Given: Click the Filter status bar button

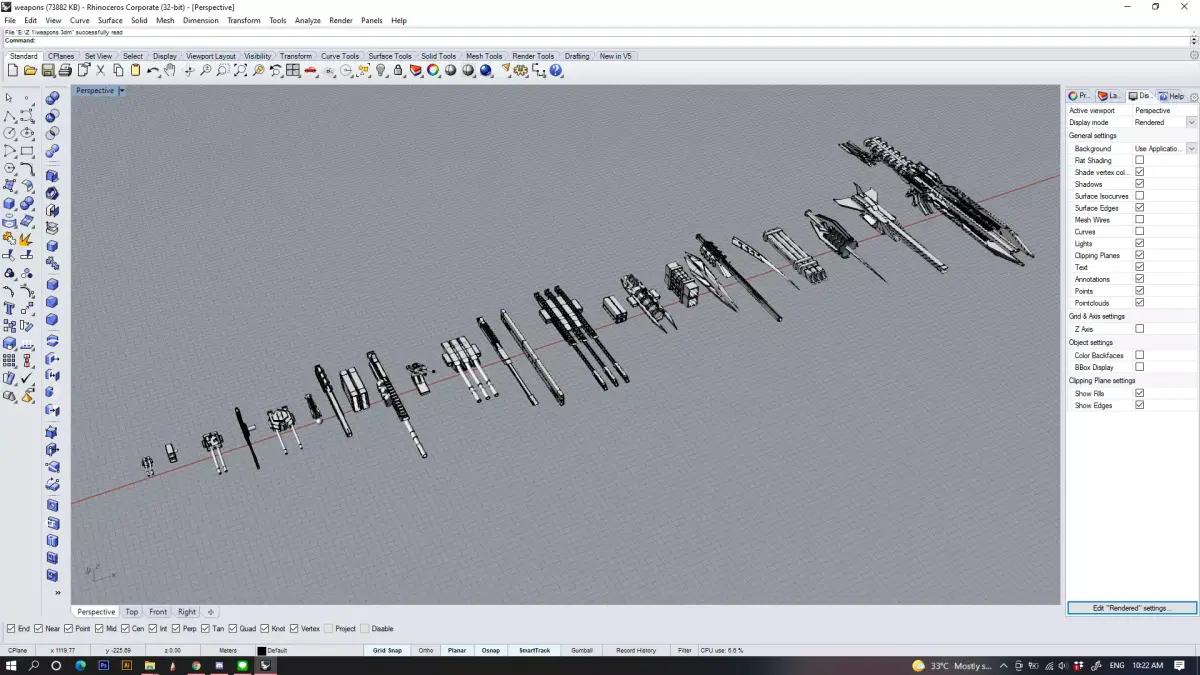Looking at the screenshot, I should [685, 650].
